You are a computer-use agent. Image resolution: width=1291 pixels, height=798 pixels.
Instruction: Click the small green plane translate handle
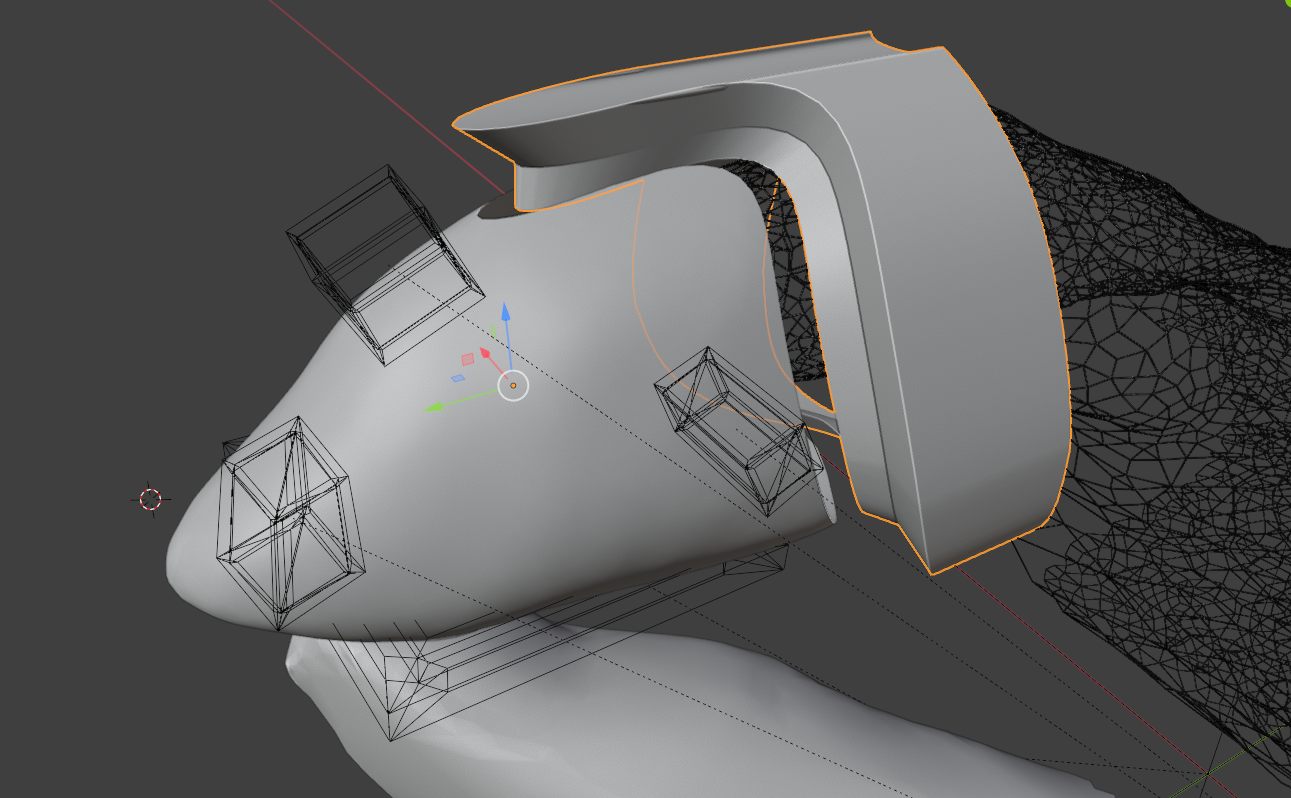(493, 330)
